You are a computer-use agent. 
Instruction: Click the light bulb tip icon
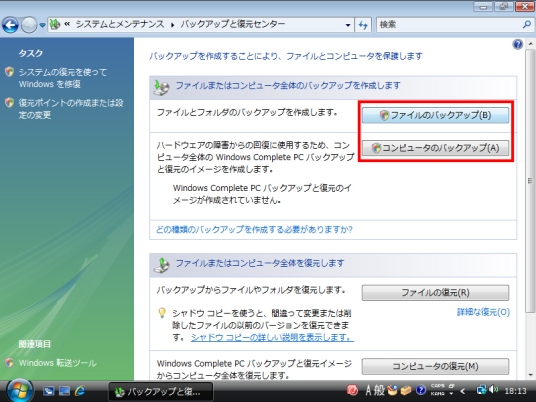pos(162,313)
